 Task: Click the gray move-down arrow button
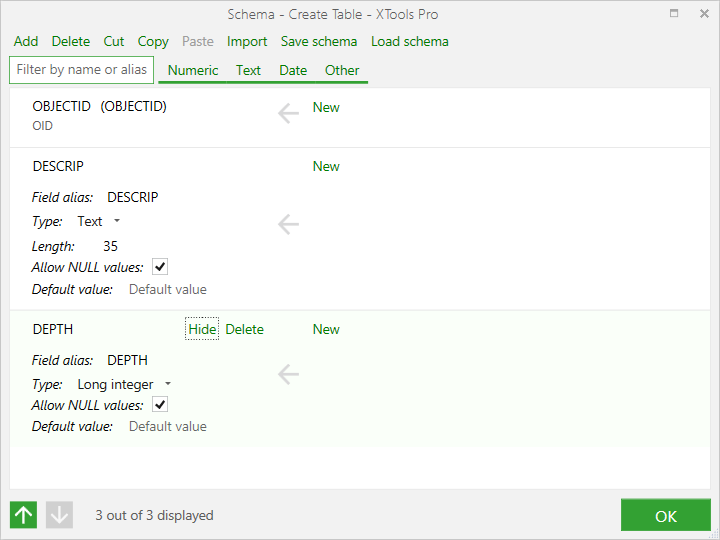[59, 515]
